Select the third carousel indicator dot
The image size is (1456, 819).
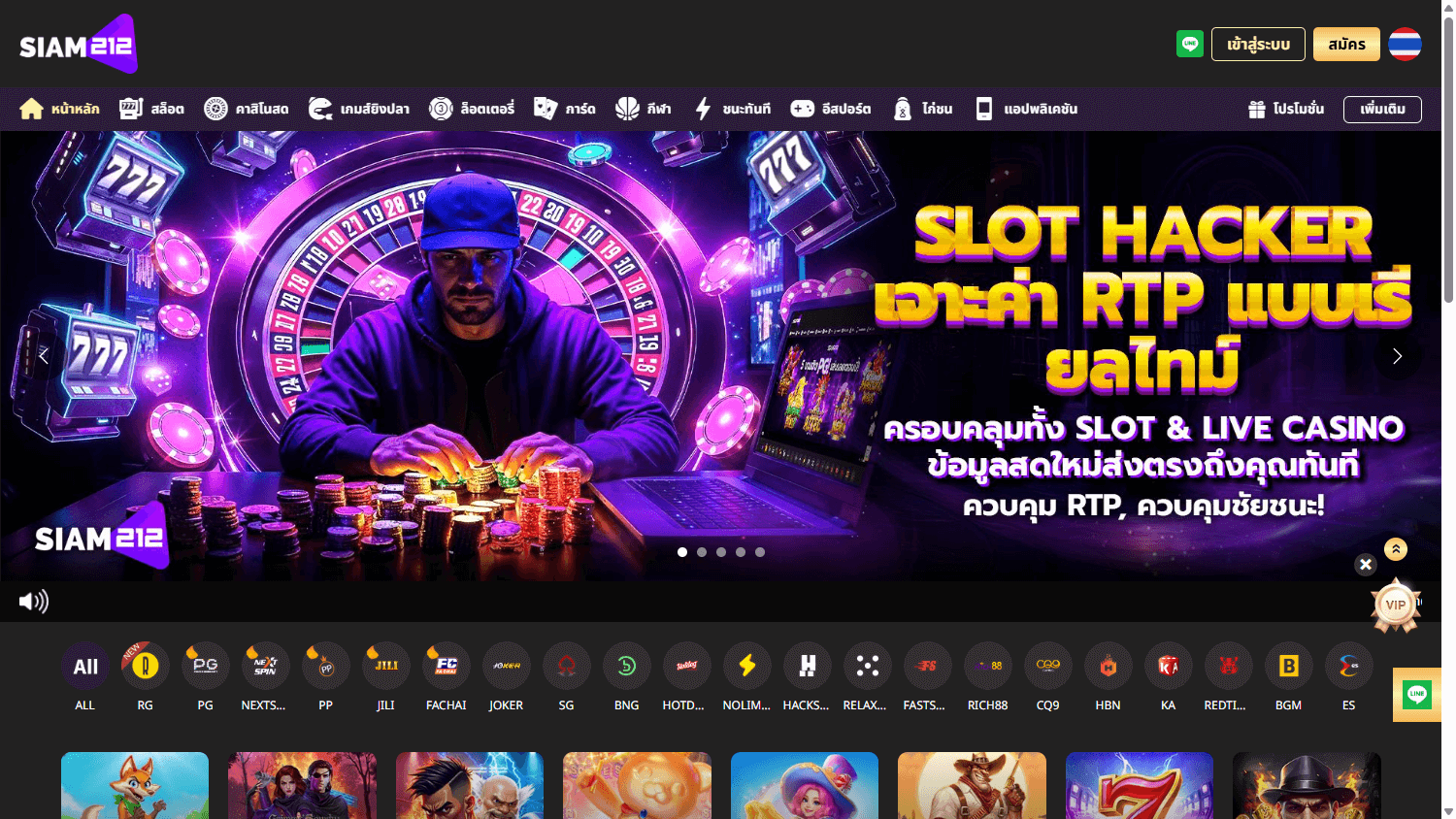[720, 551]
